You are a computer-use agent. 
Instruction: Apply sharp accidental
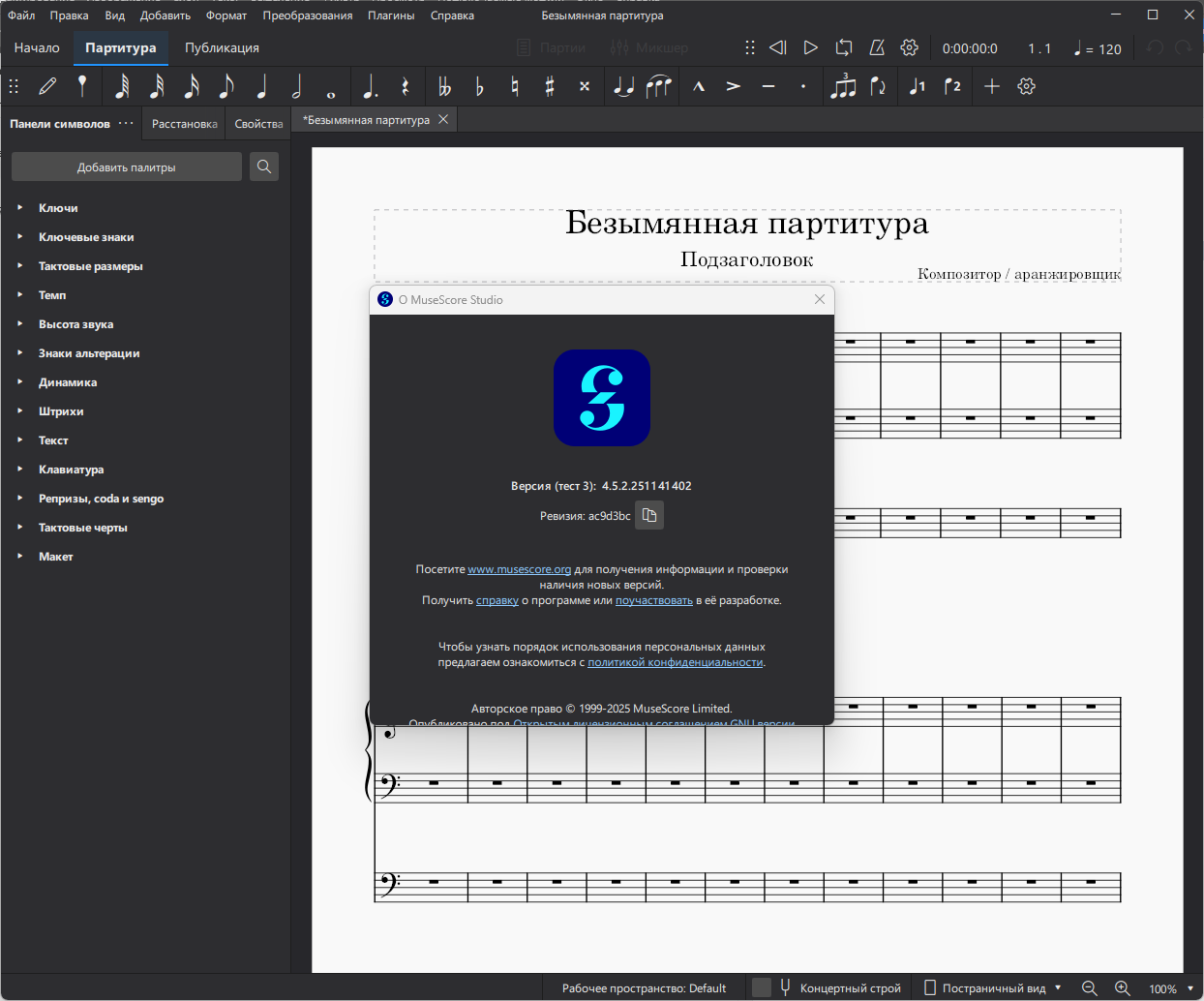[550, 86]
